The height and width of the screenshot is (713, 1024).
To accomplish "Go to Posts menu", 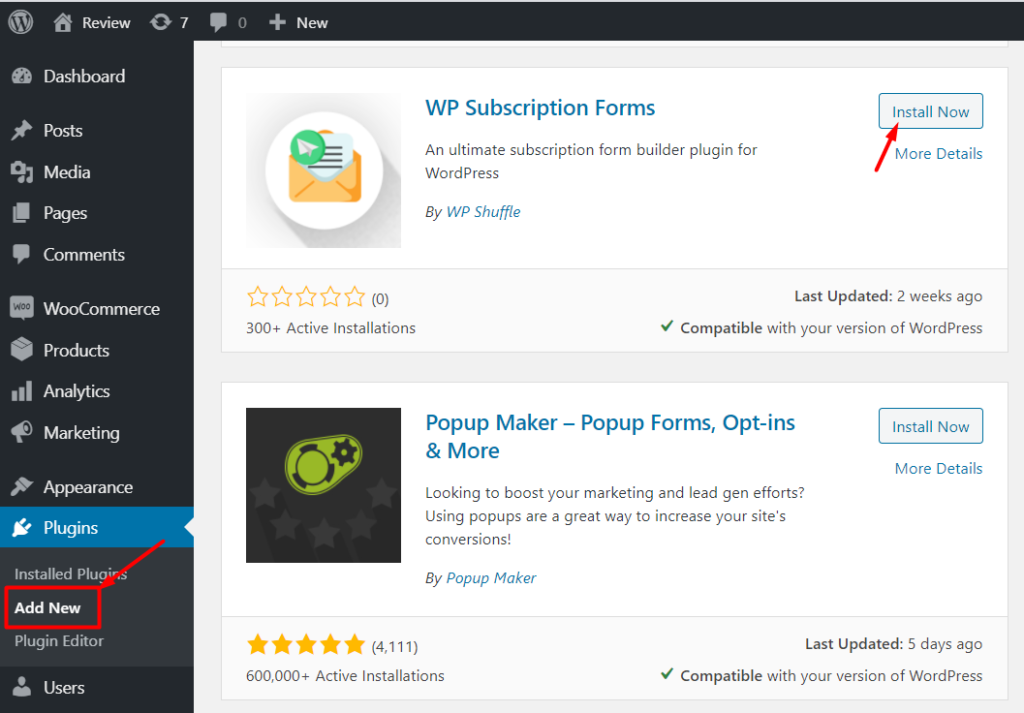I will click(63, 131).
